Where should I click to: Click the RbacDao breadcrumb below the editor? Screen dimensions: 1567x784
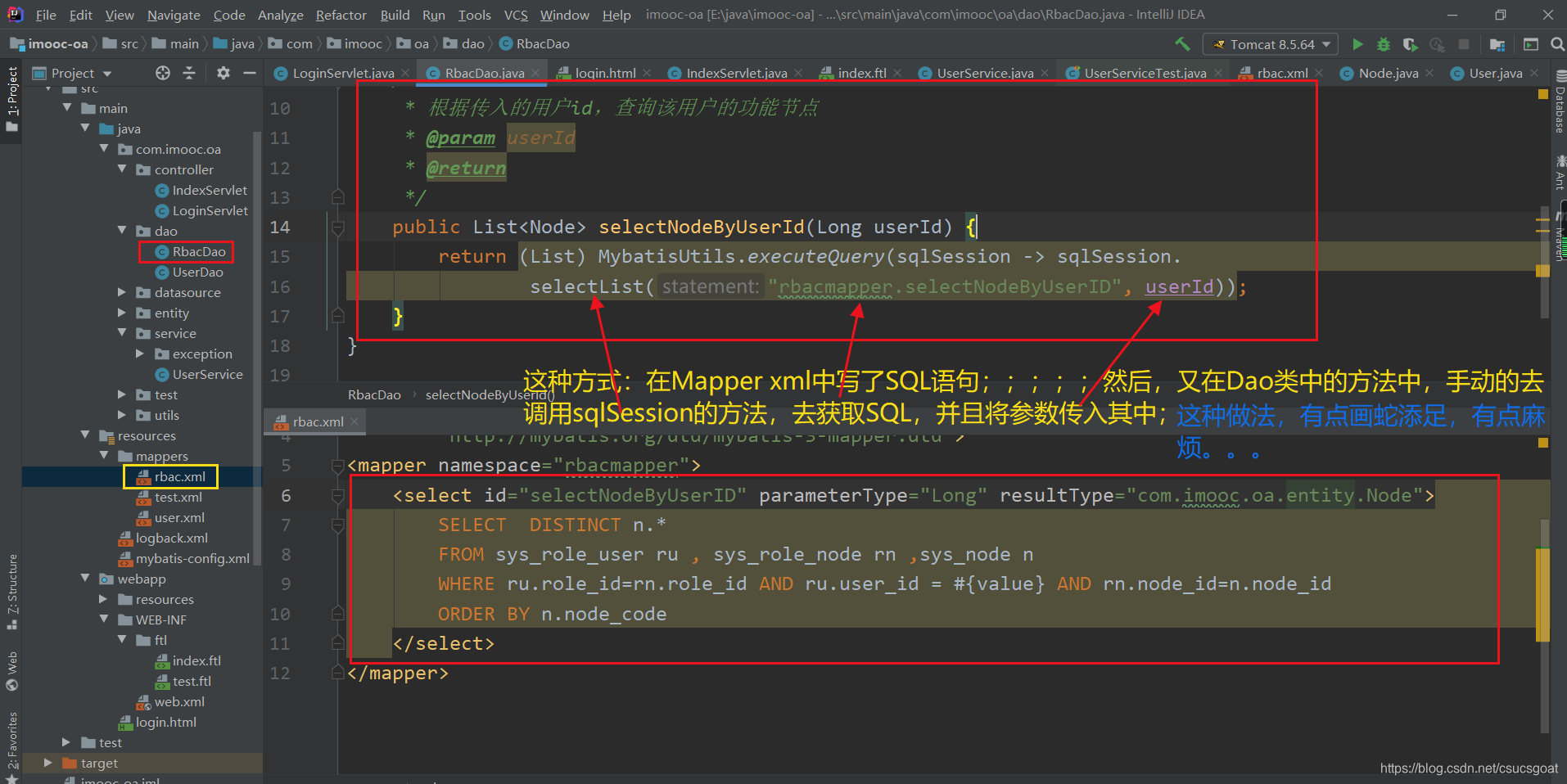374,394
